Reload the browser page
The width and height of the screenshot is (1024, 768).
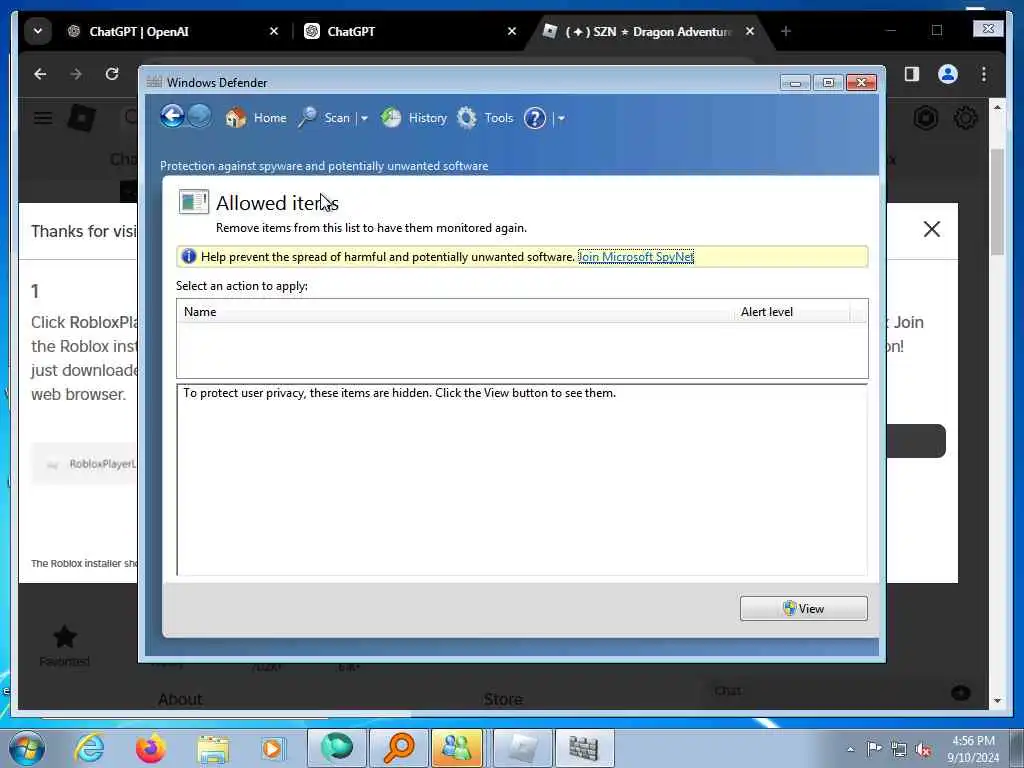click(112, 74)
